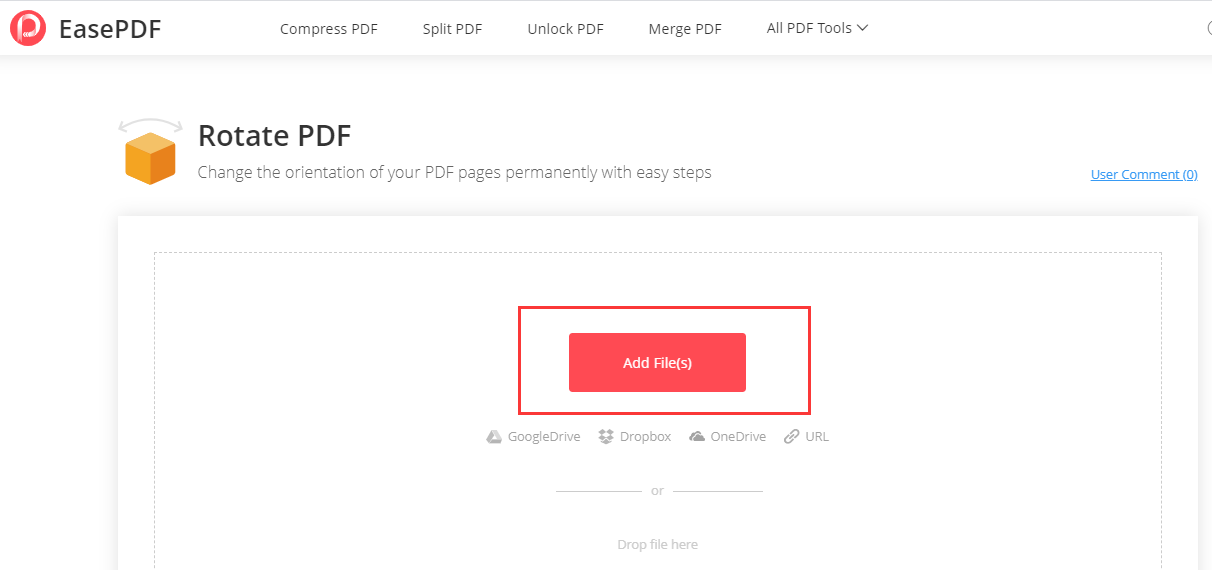The height and width of the screenshot is (570, 1212).
Task: Choose the GoogleDrive triangle icon
Action: coord(494,437)
